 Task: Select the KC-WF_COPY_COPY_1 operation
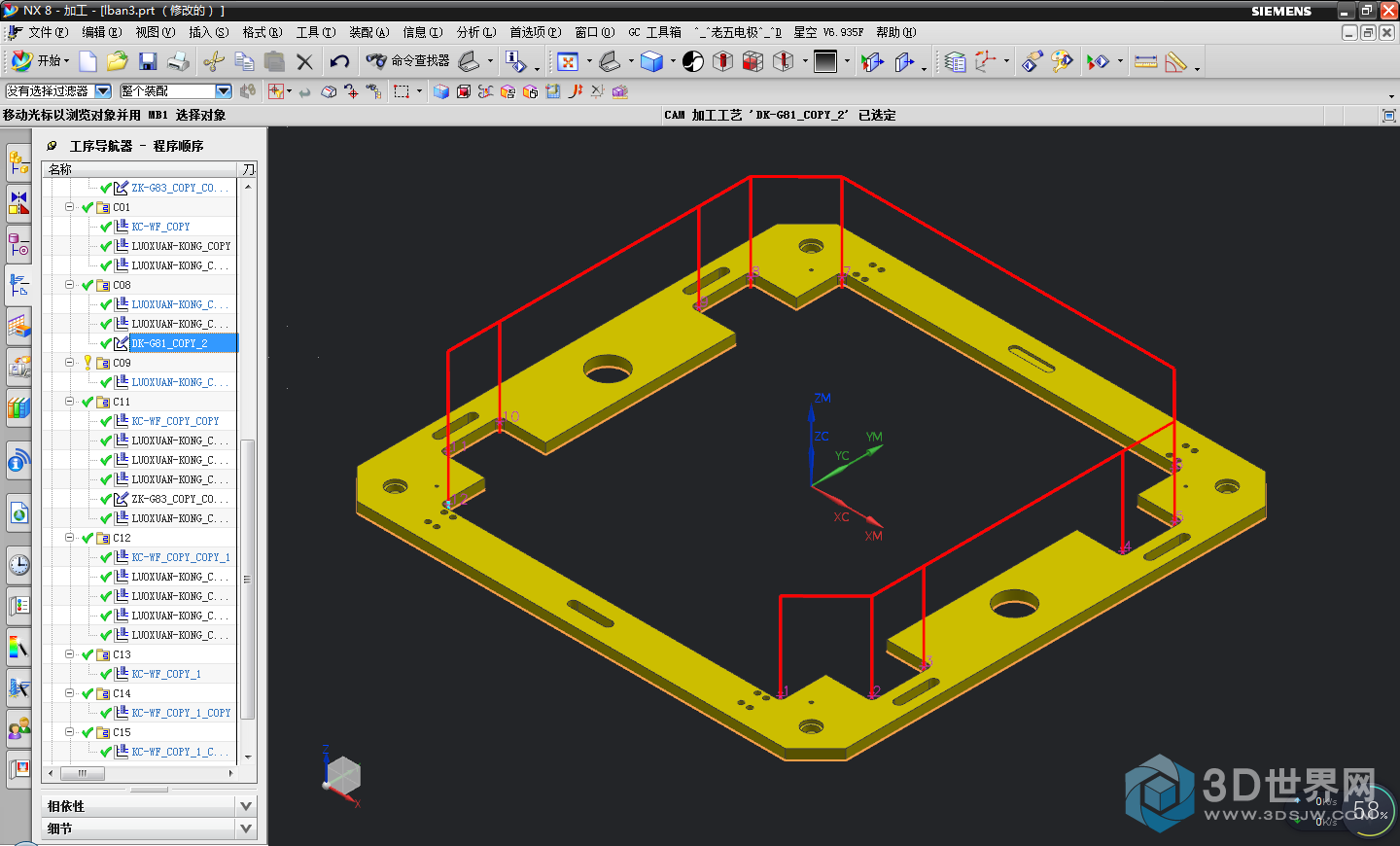pos(181,557)
